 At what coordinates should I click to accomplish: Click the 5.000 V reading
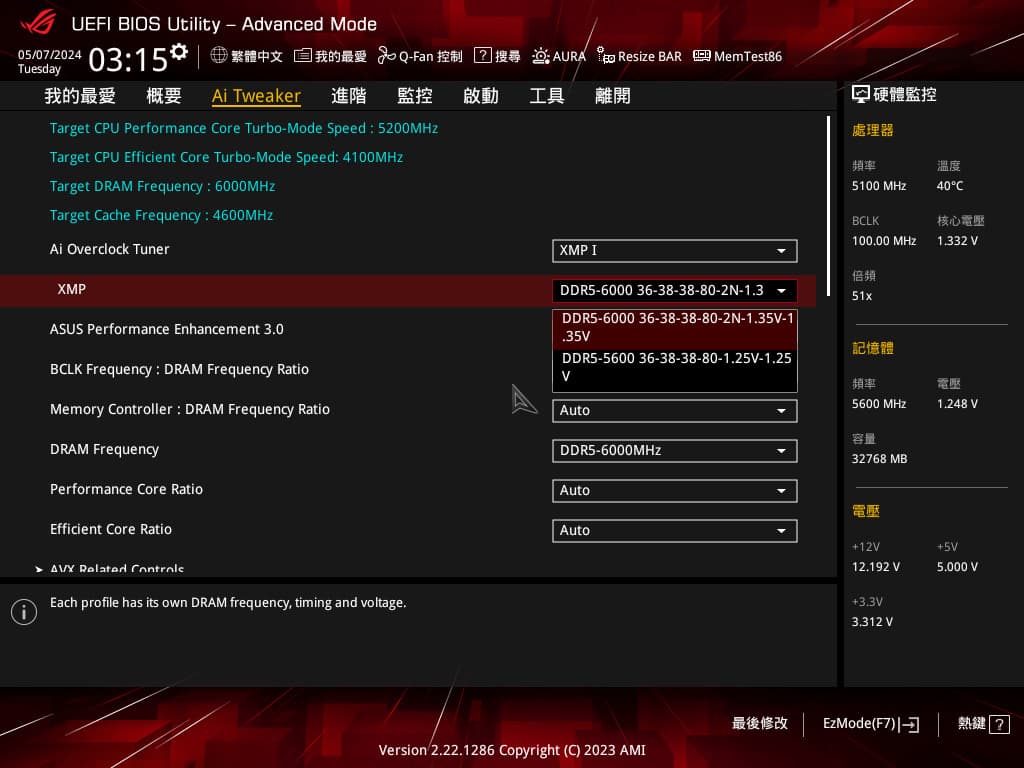(957, 567)
